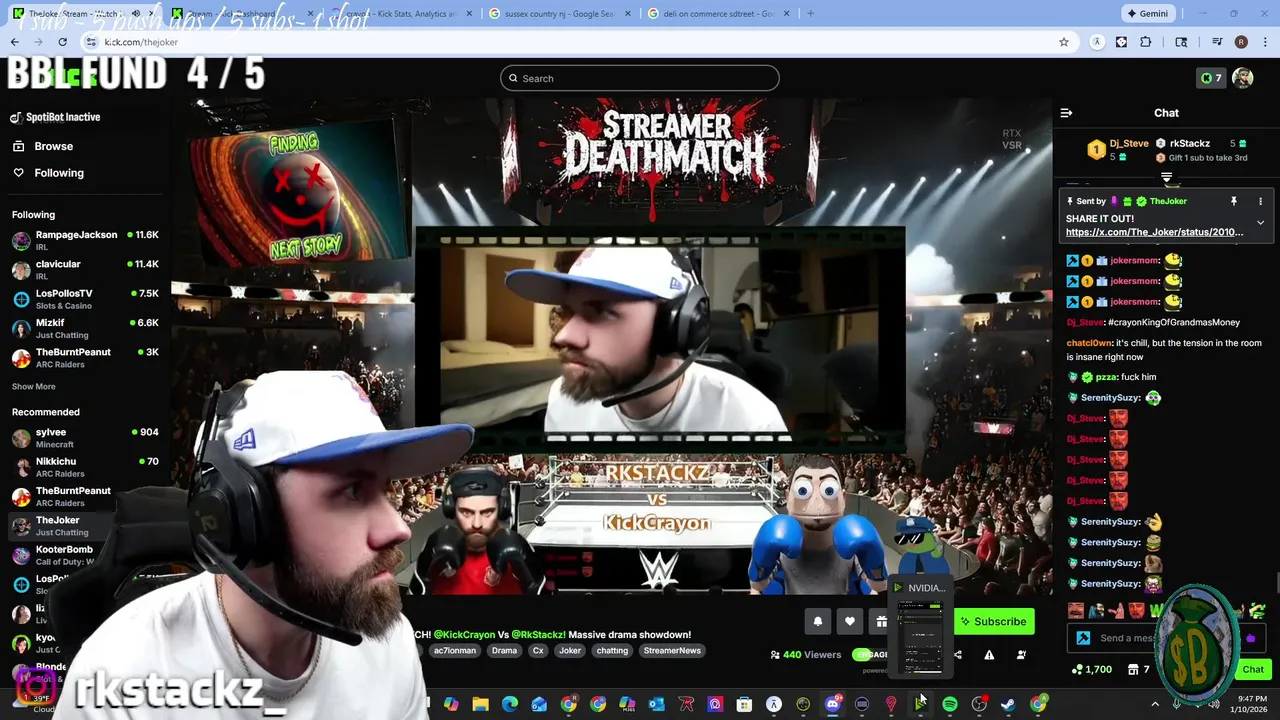Open stream tag ac7ionman
The height and width of the screenshot is (720, 1280).
455,650
